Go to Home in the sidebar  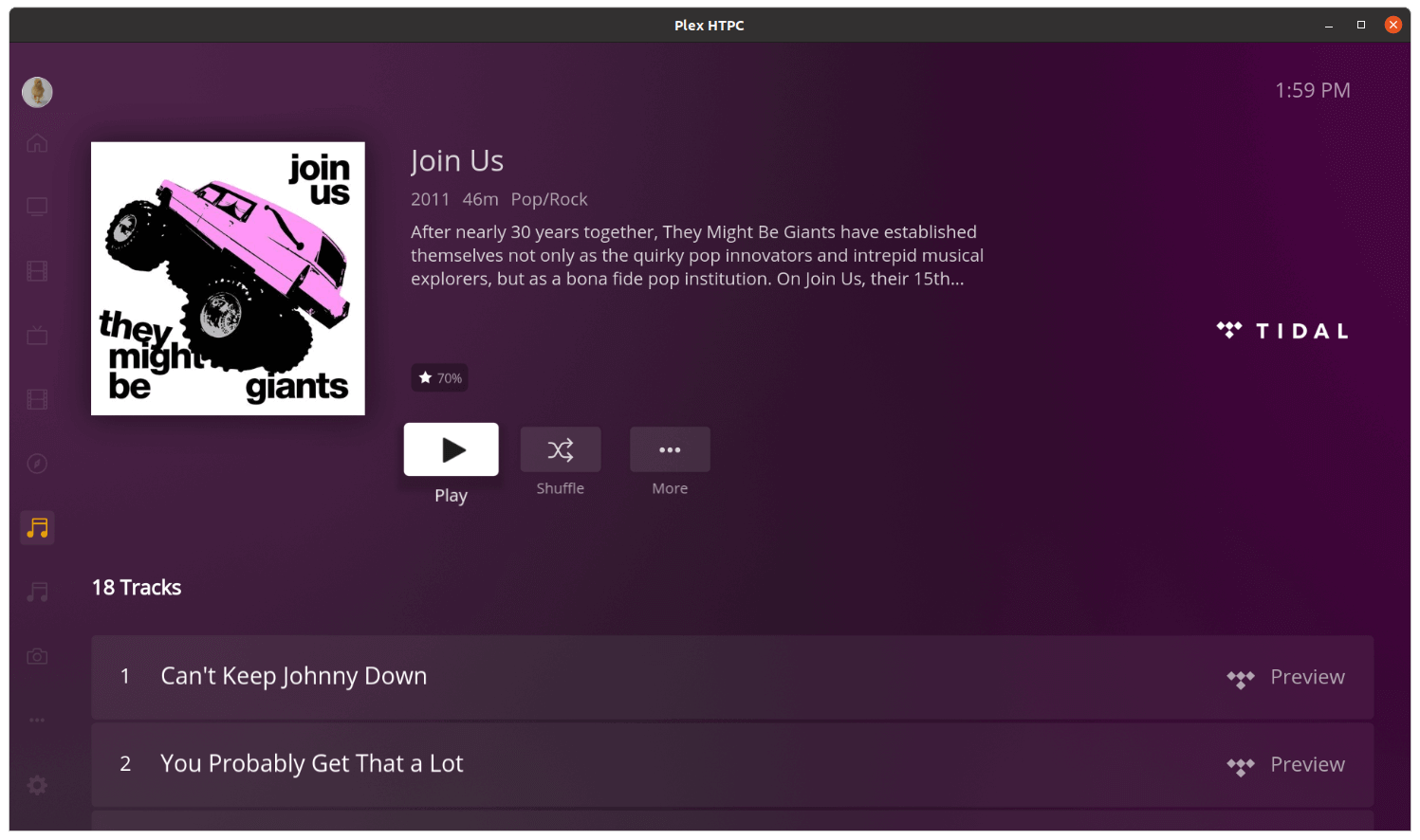[37, 143]
